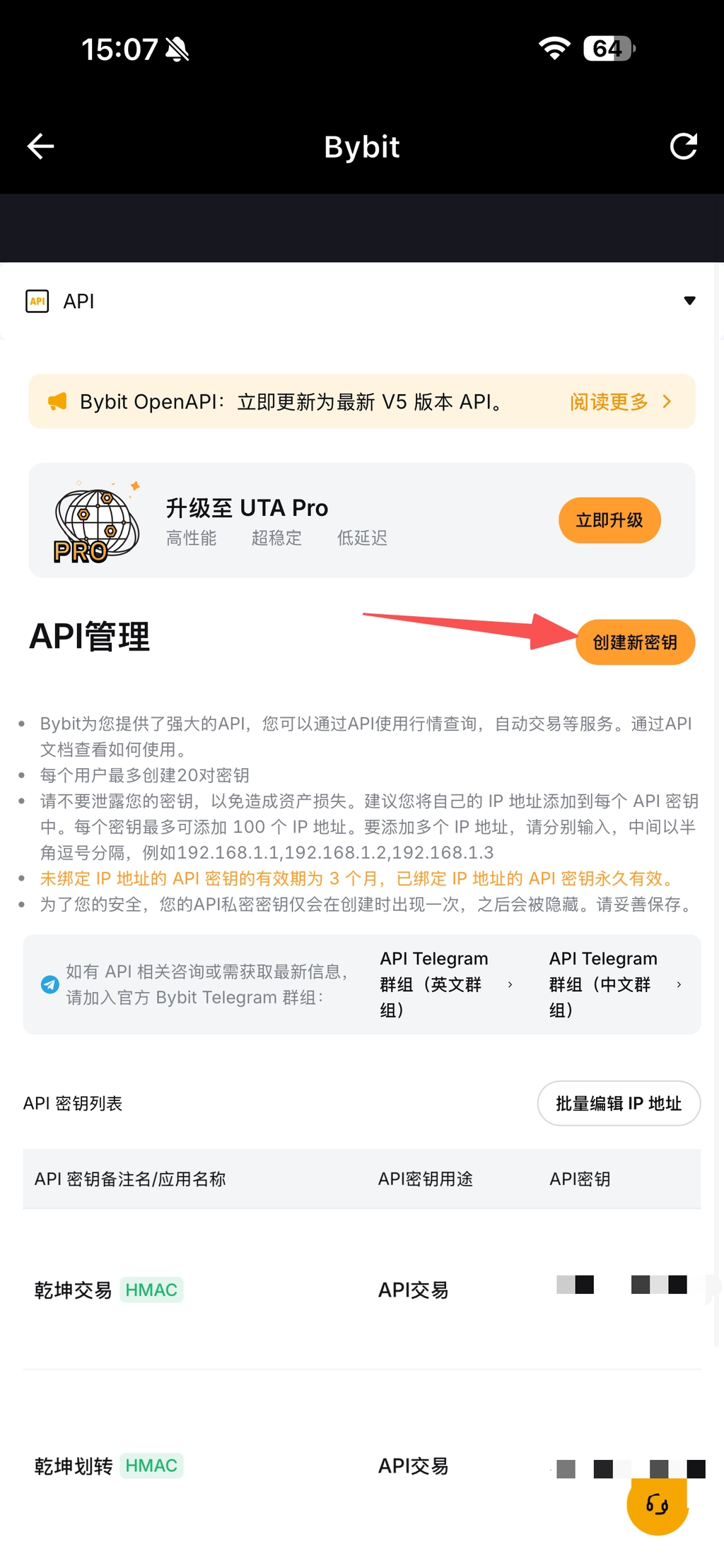
Task: Open the 阅读更多 chevron
Action: click(667, 401)
